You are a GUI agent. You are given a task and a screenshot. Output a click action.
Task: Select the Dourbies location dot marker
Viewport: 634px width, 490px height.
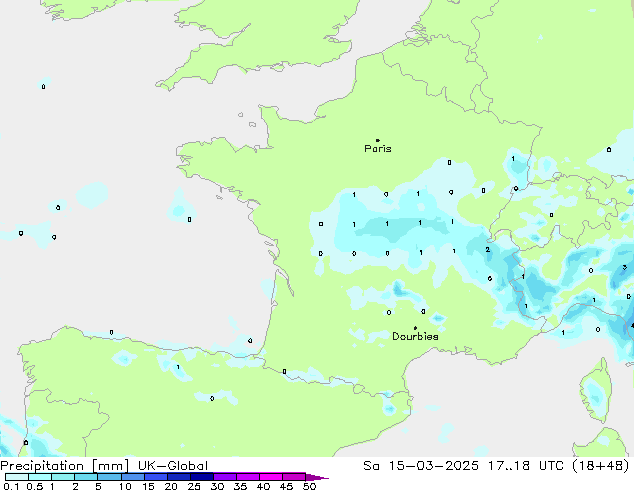415,328
